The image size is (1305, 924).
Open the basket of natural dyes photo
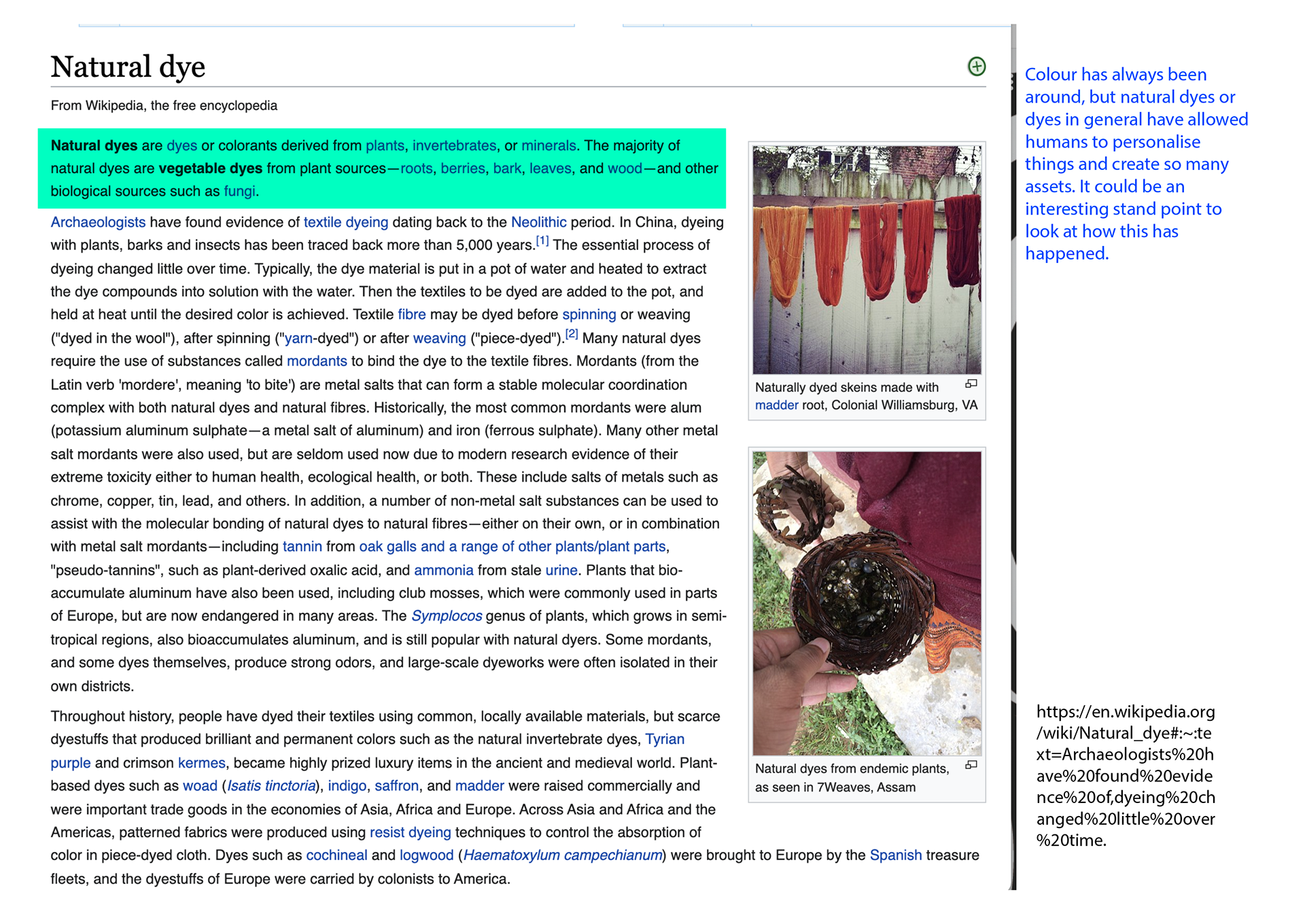click(x=867, y=603)
